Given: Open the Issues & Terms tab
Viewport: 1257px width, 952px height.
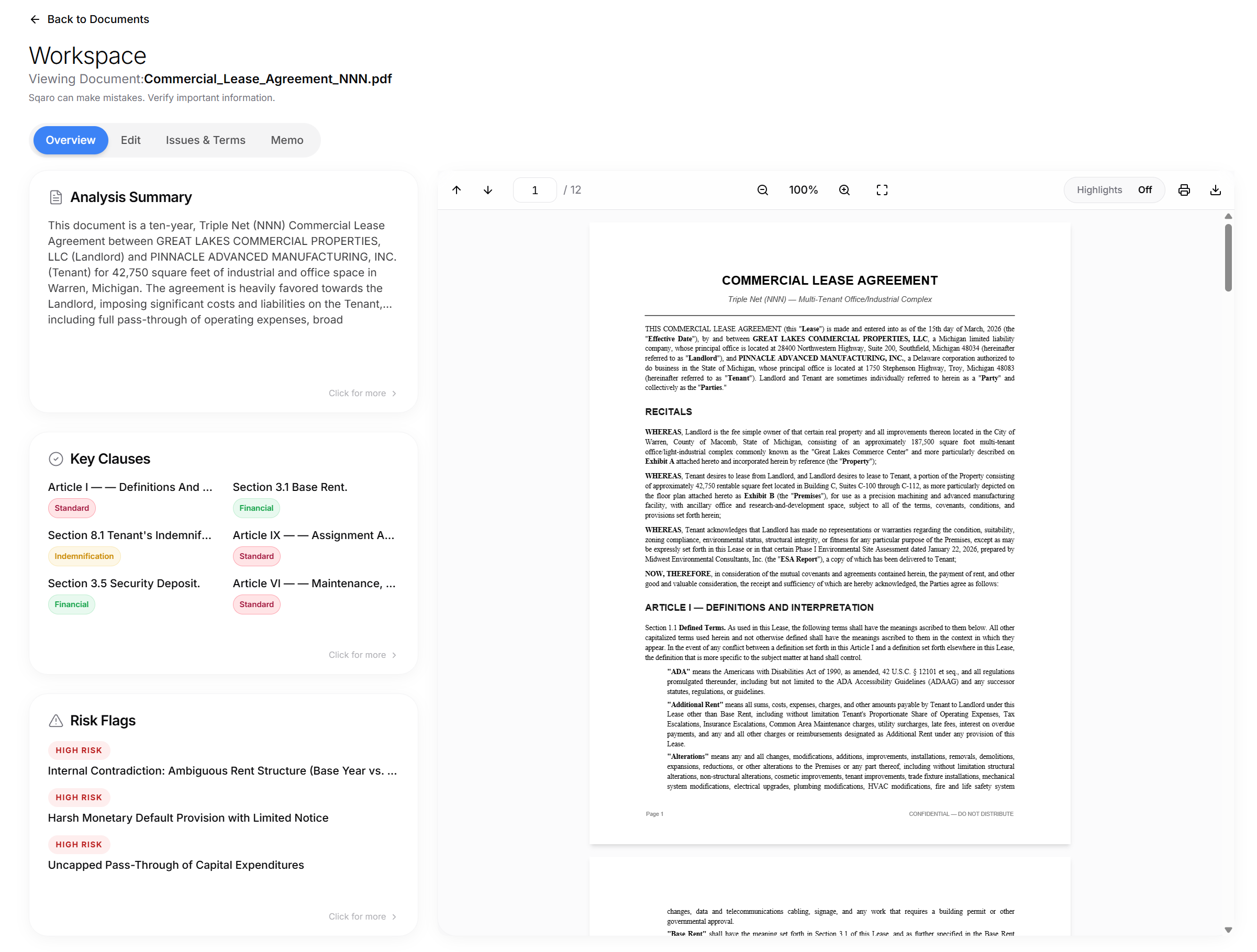Looking at the screenshot, I should point(205,140).
